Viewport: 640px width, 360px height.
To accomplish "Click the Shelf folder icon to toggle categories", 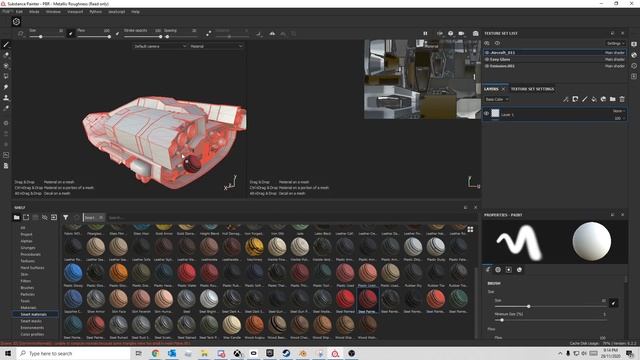I will coord(17,218).
